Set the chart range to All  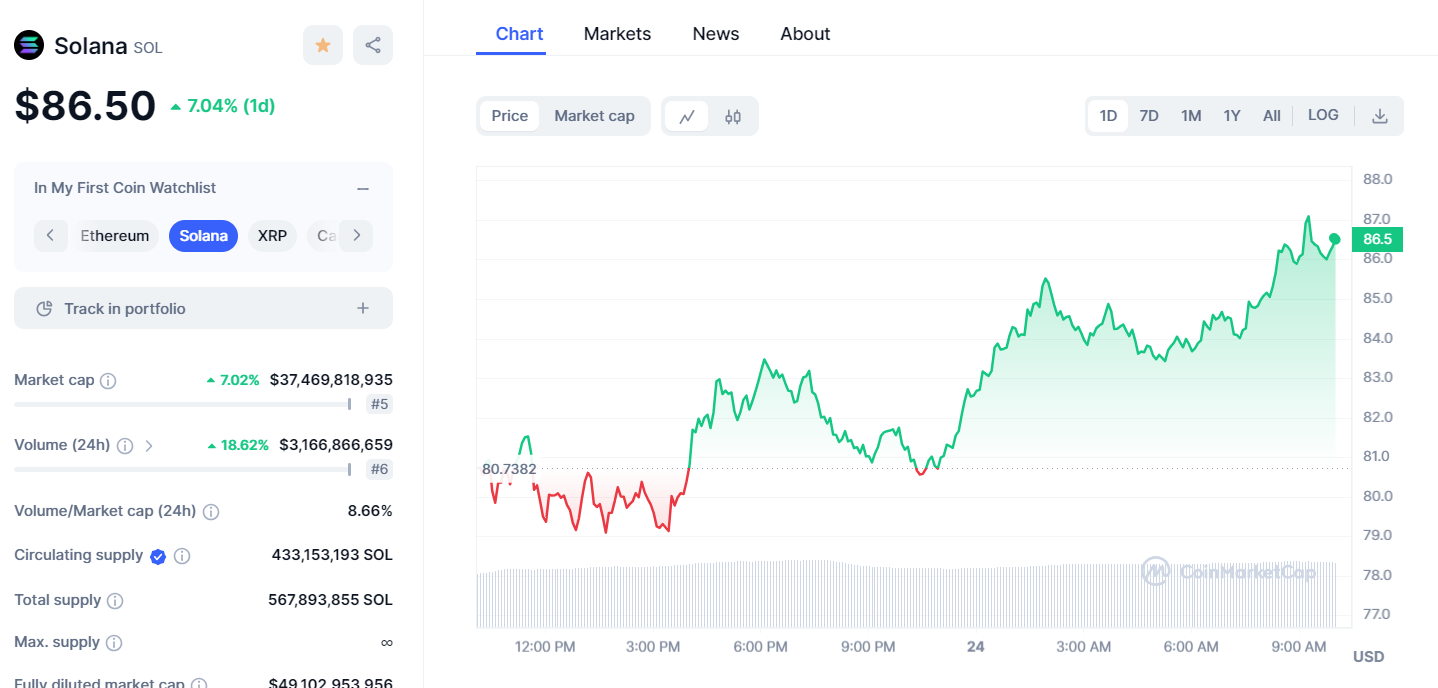click(1272, 116)
